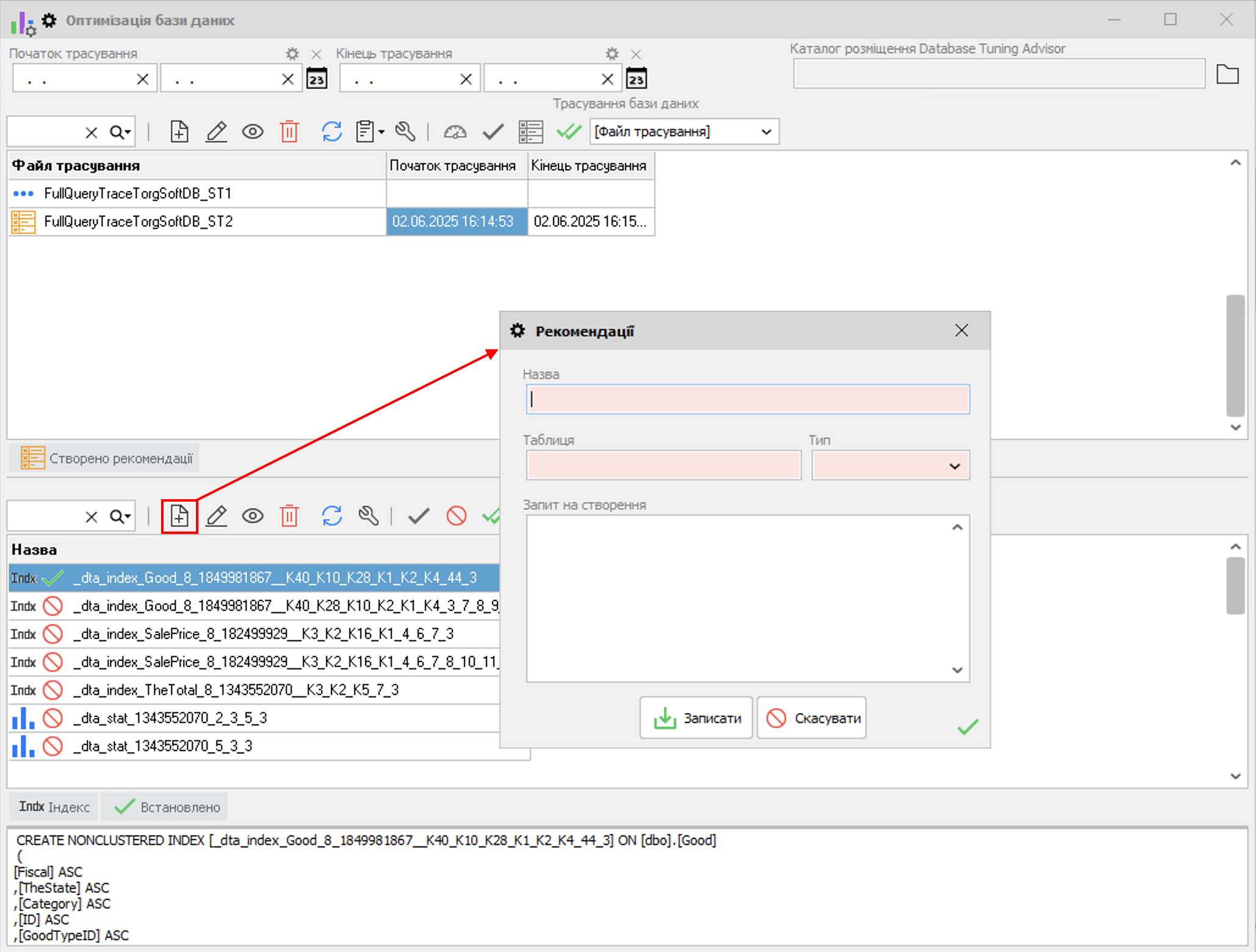The width and height of the screenshot is (1256, 952).
Task: Refresh the trace files list
Action: click(331, 131)
